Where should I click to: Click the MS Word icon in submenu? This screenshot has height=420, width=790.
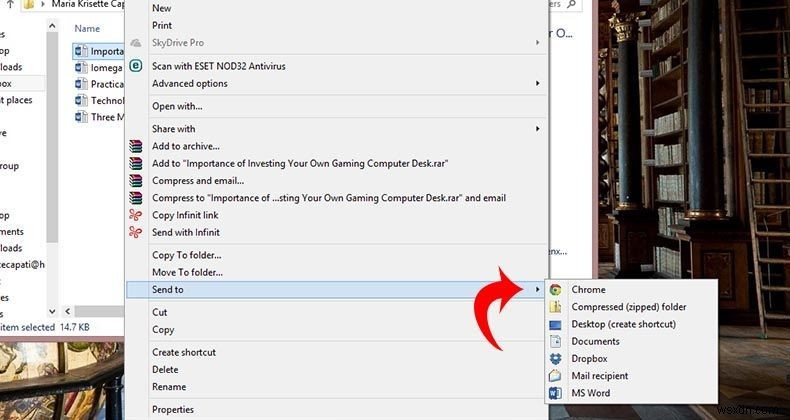coord(555,393)
